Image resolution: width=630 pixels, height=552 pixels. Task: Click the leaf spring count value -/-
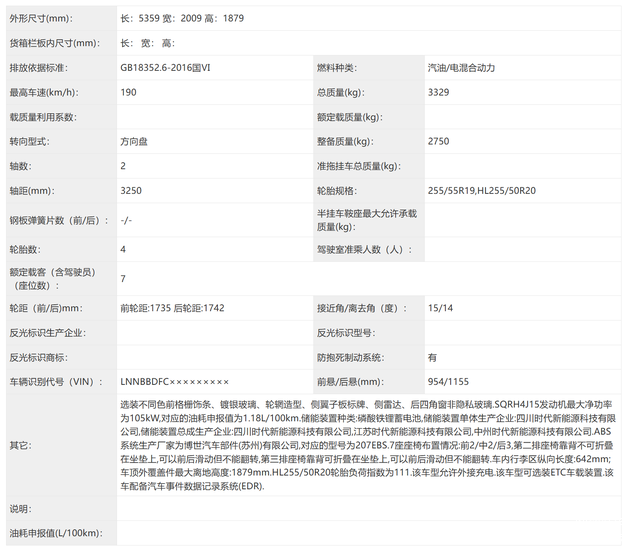126,219
